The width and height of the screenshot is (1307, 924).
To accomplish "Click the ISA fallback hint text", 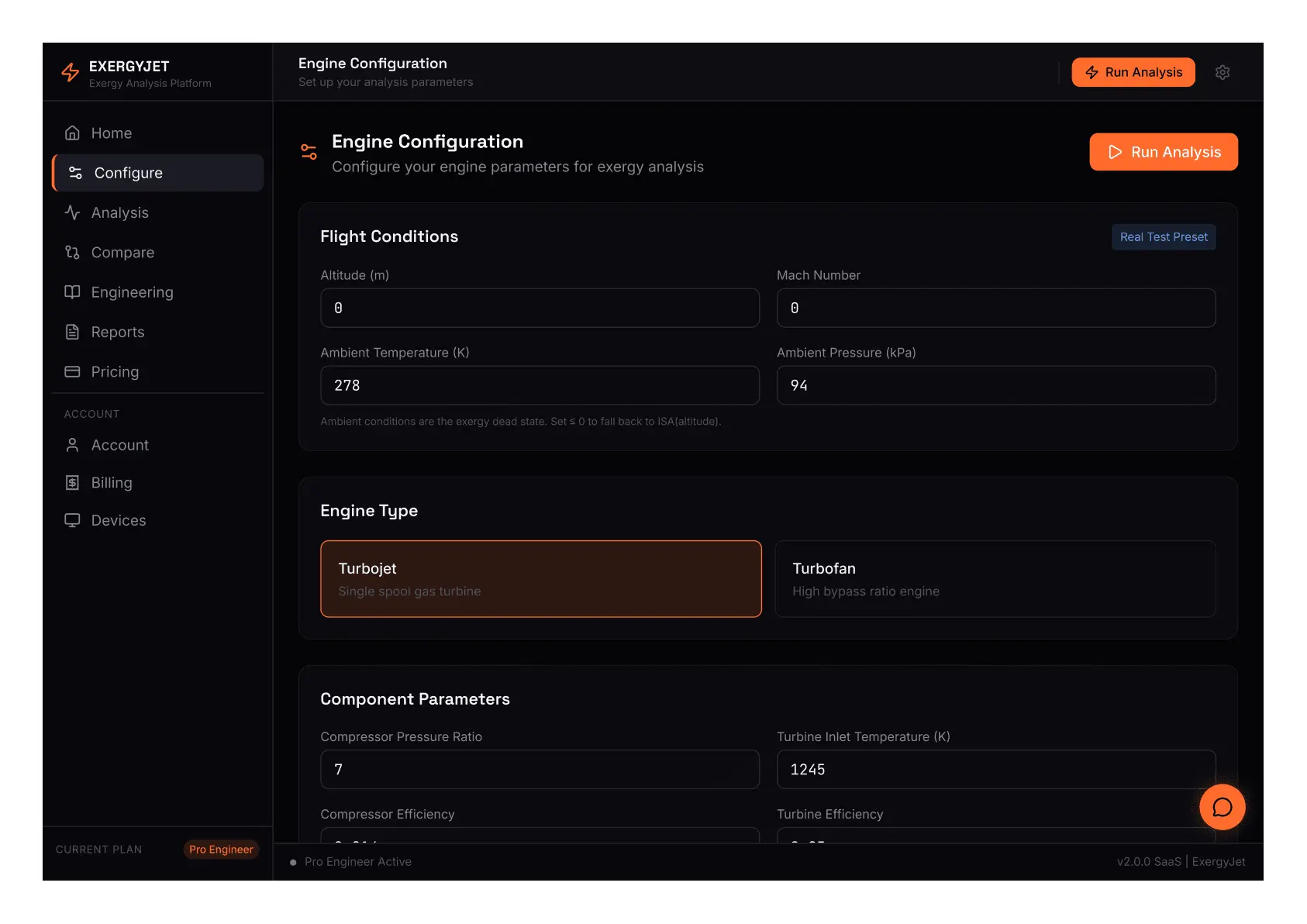I will (521, 422).
